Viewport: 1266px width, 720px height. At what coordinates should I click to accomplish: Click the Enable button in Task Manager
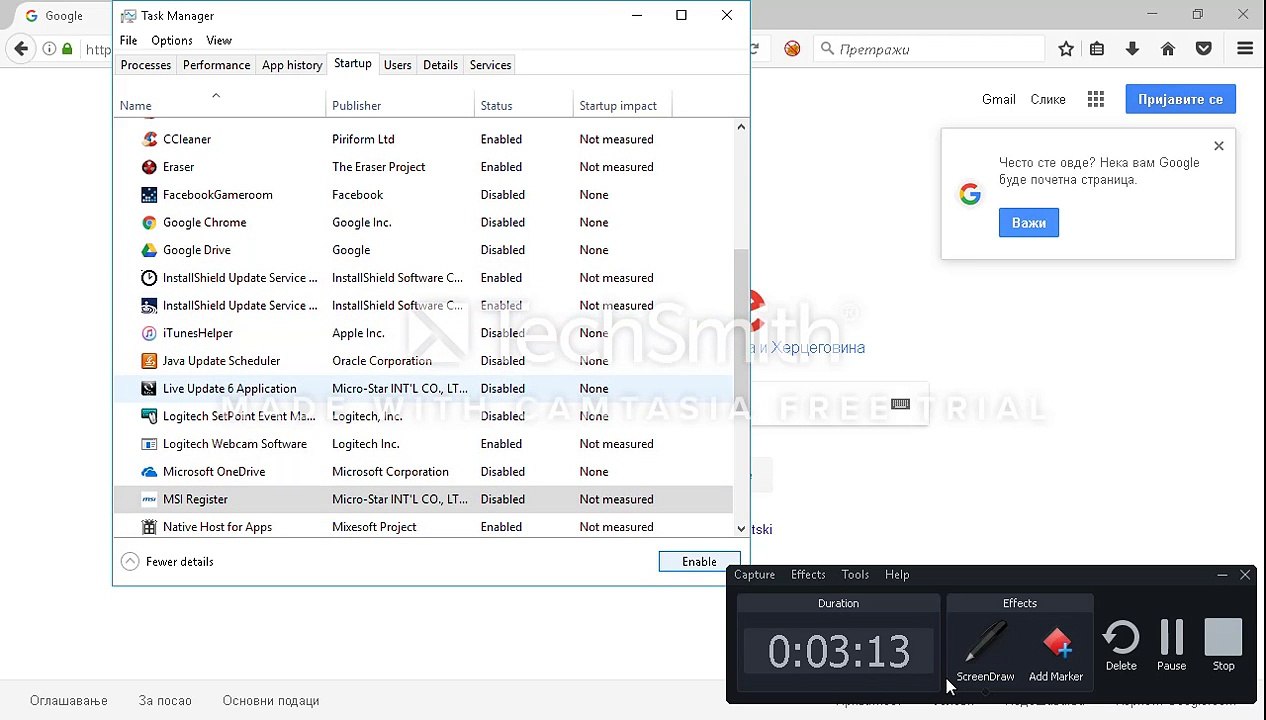(699, 562)
